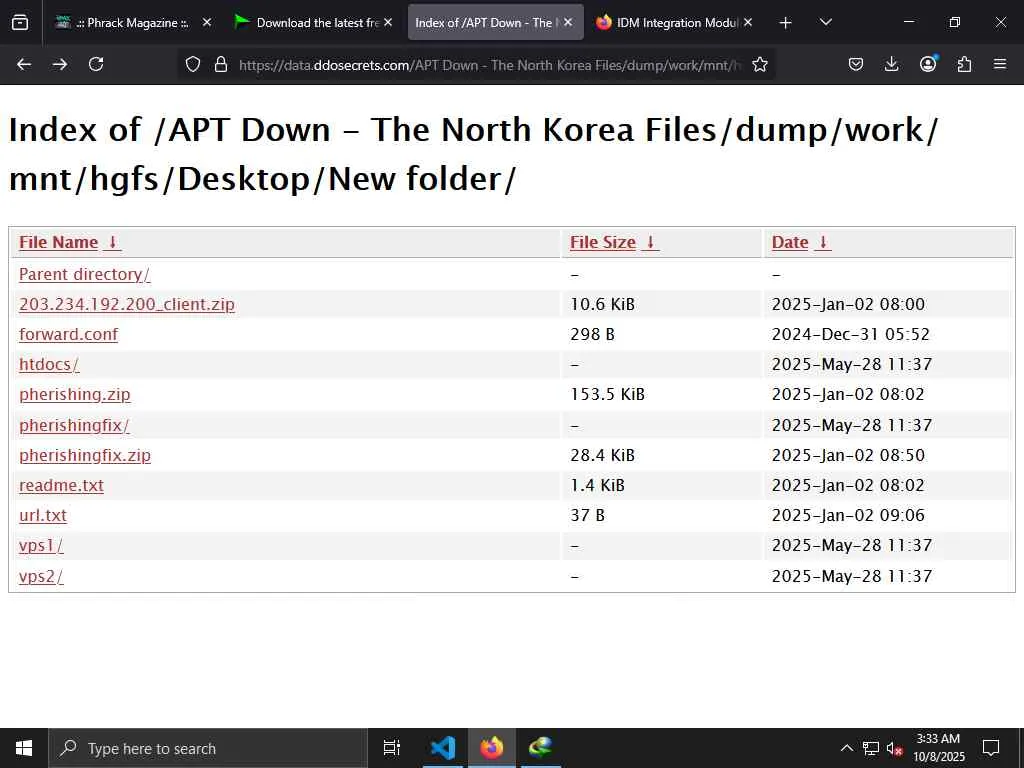Close the IDM Integration Module tab

(748, 23)
